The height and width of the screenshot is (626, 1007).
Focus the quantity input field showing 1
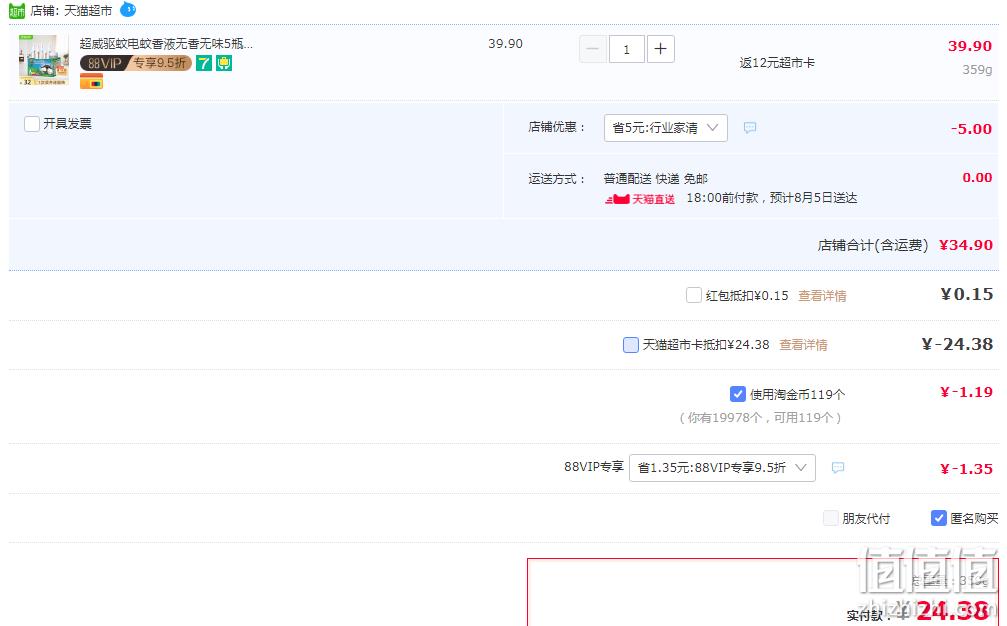pos(626,49)
